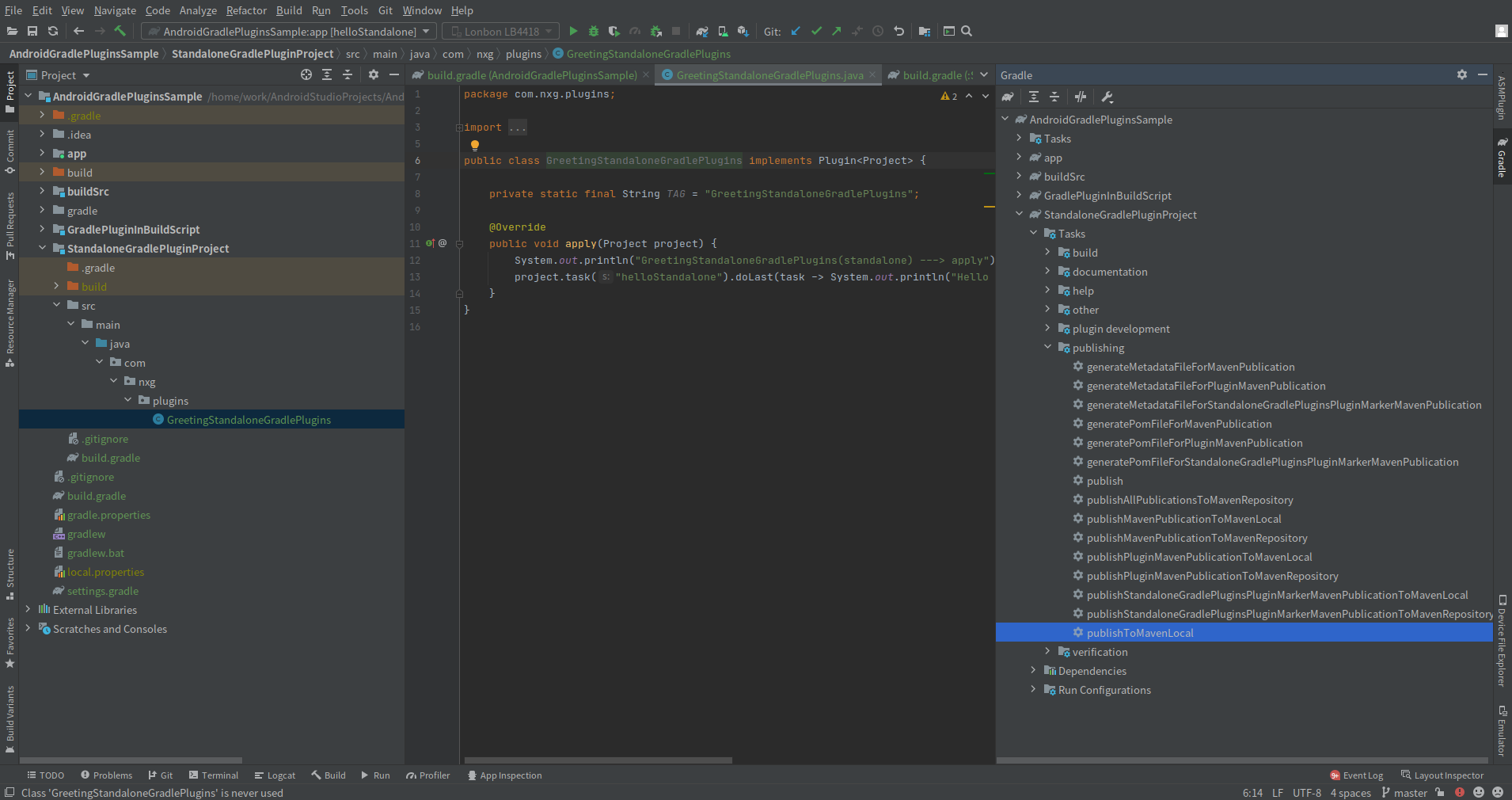Collapse all nodes in the Gradle panel
Viewport: 1512px width, 800px height.
click(x=1054, y=97)
